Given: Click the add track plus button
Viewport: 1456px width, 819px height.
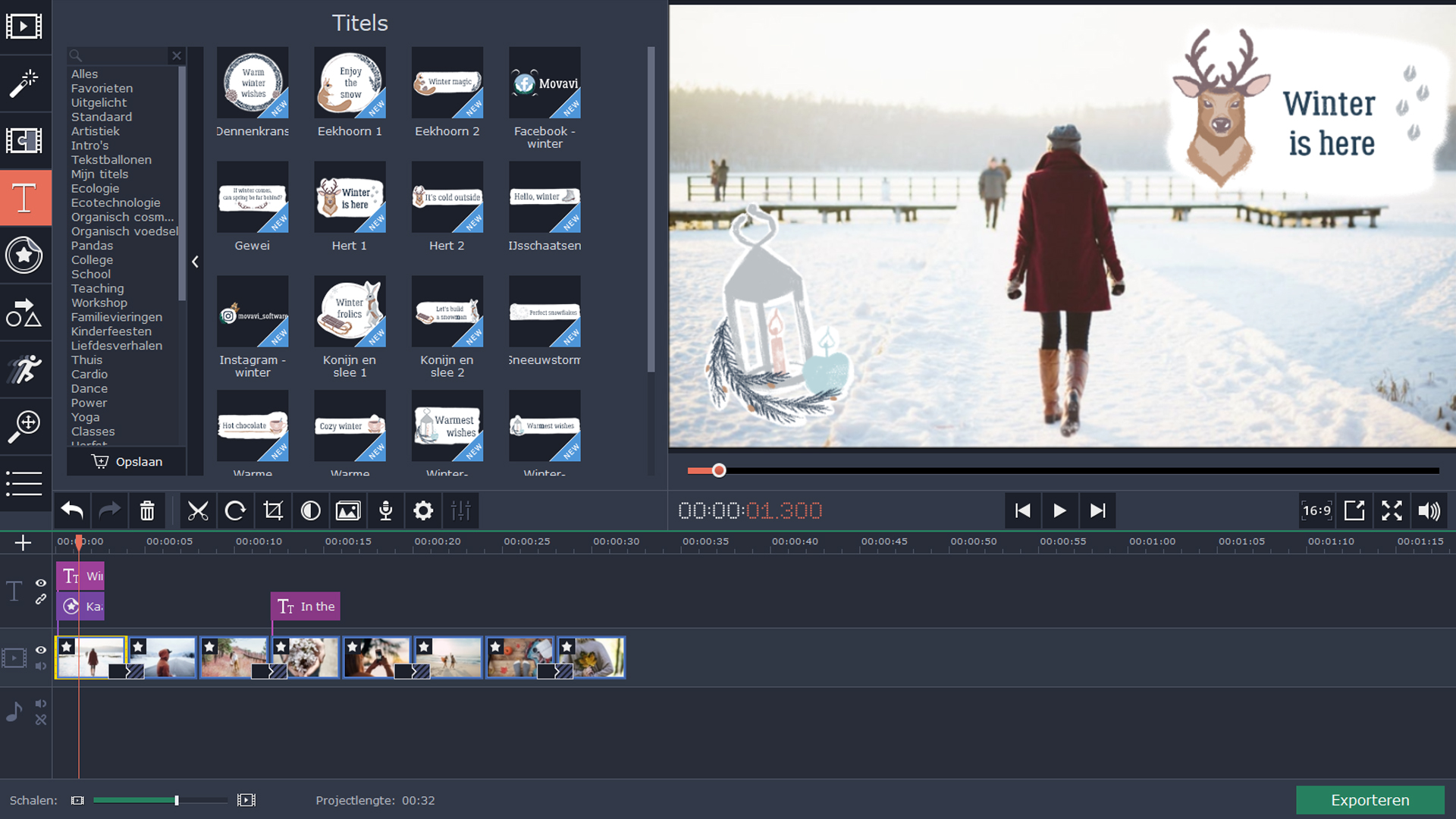Looking at the screenshot, I should [x=23, y=542].
